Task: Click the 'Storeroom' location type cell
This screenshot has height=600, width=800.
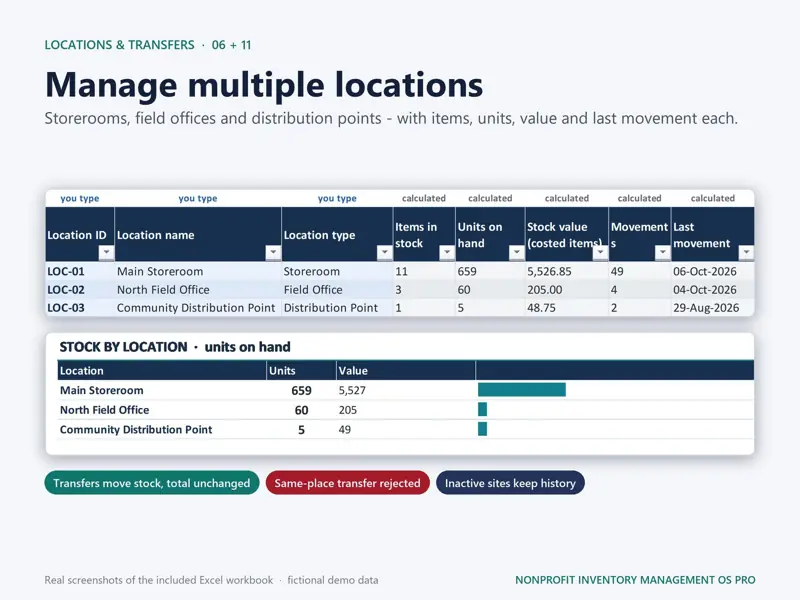Action: pyautogui.click(x=337, y=271)
